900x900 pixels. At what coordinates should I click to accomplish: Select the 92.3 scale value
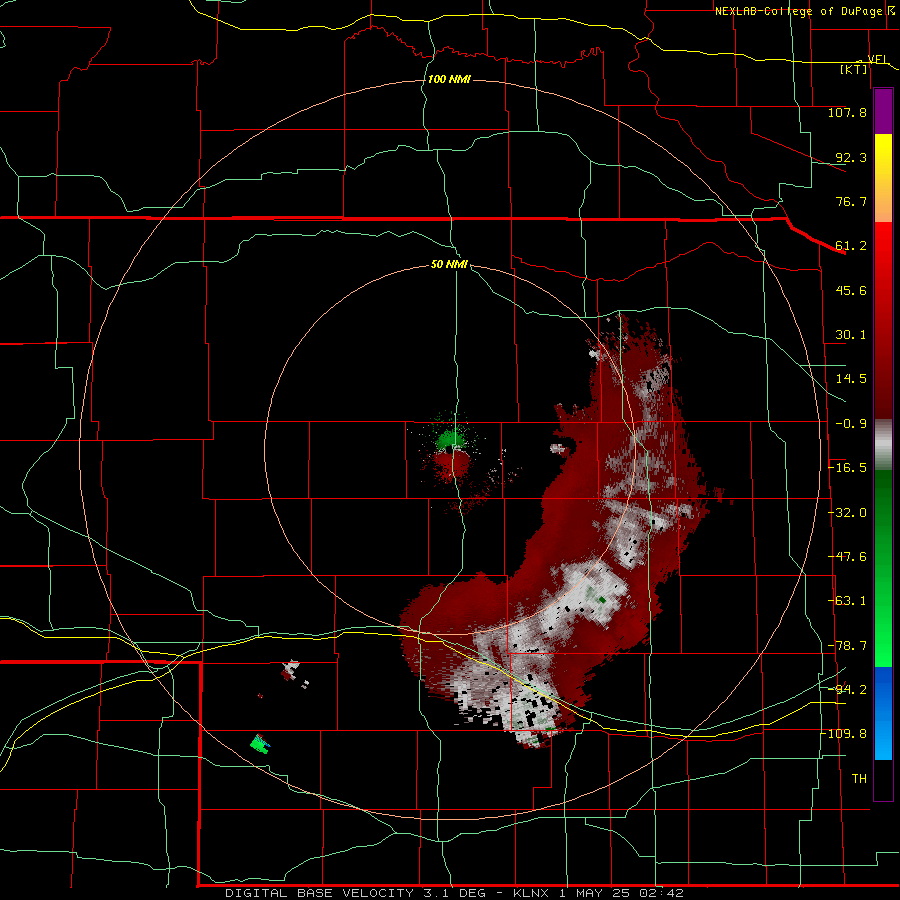[851, 157]
